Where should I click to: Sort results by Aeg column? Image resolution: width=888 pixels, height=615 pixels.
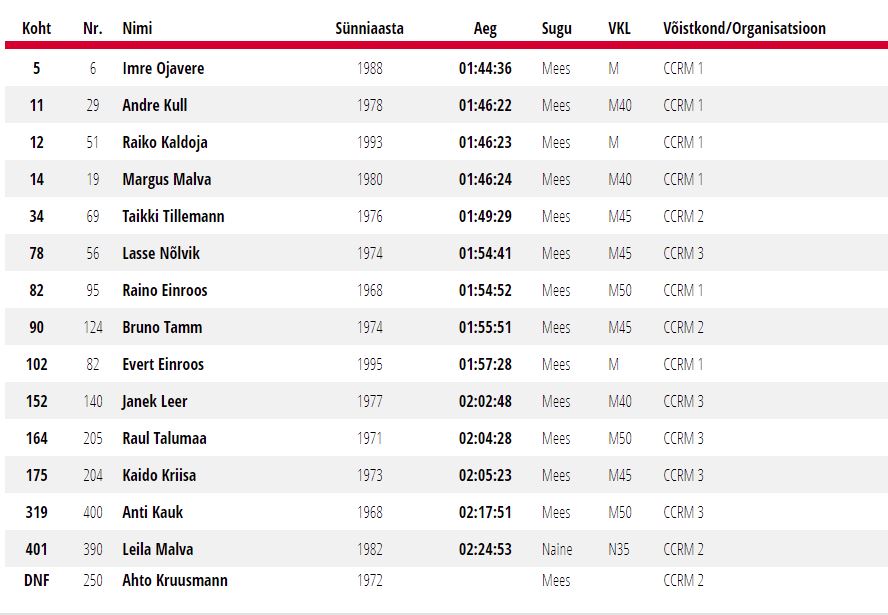tap(485, 28)
